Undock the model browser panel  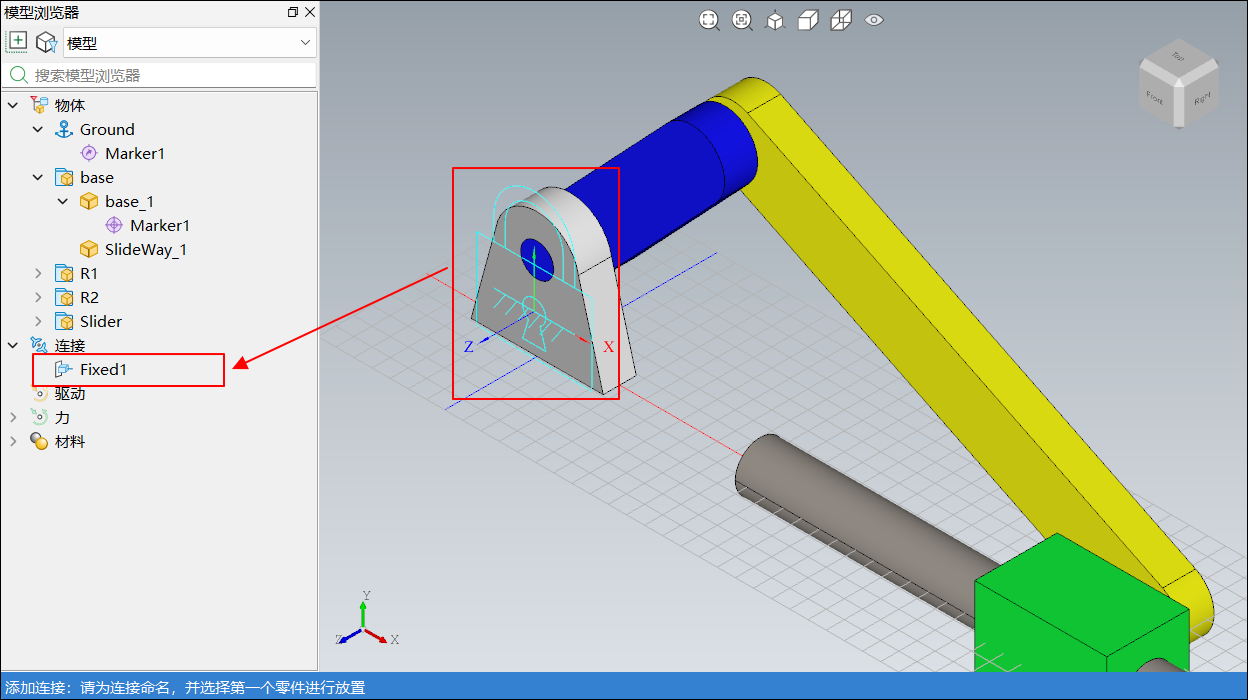[292, 12]
